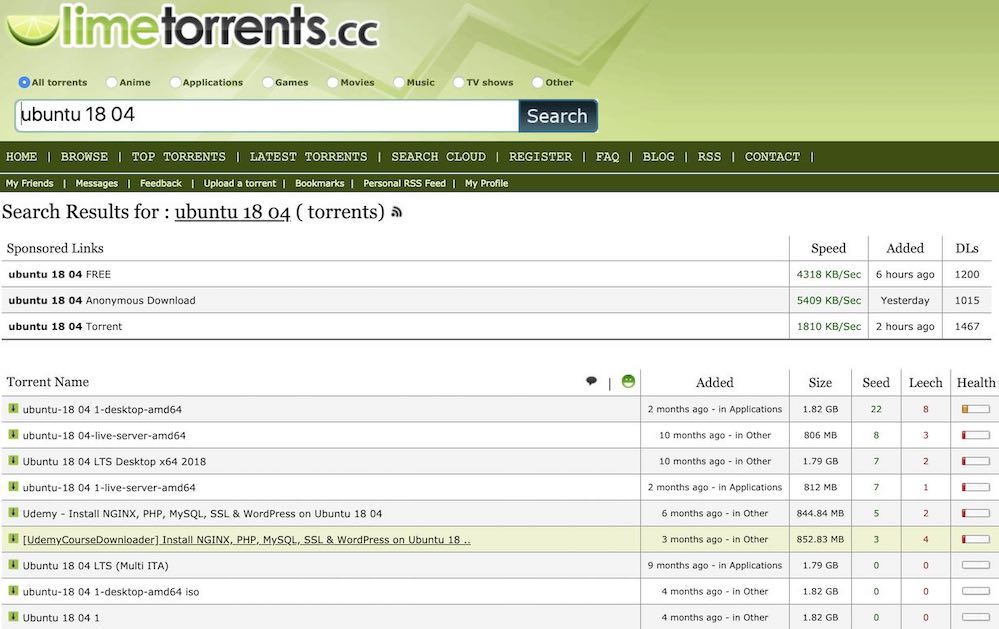Click inside the search input field
The image size is (999, 629).
click(x=265, y=115)
